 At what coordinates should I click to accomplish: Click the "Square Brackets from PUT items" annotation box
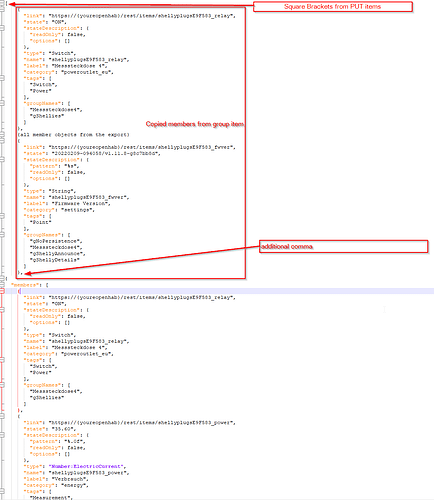click(x=333, y=7)
